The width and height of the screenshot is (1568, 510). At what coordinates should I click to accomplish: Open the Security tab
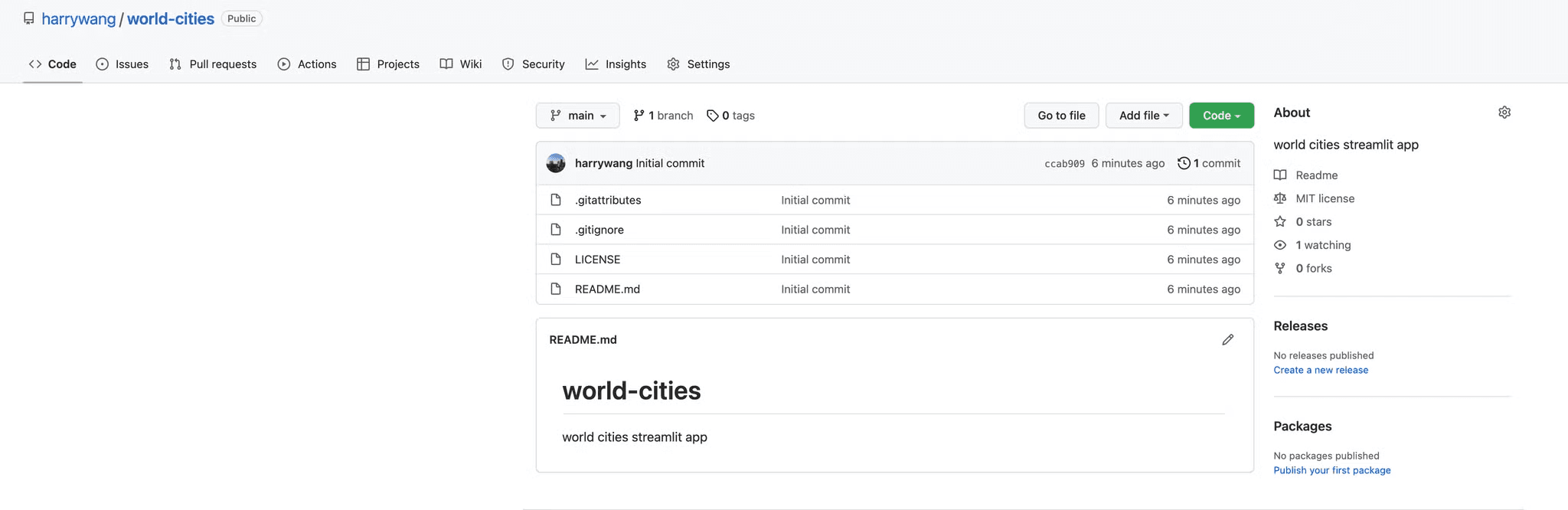(x=534, y=64)
